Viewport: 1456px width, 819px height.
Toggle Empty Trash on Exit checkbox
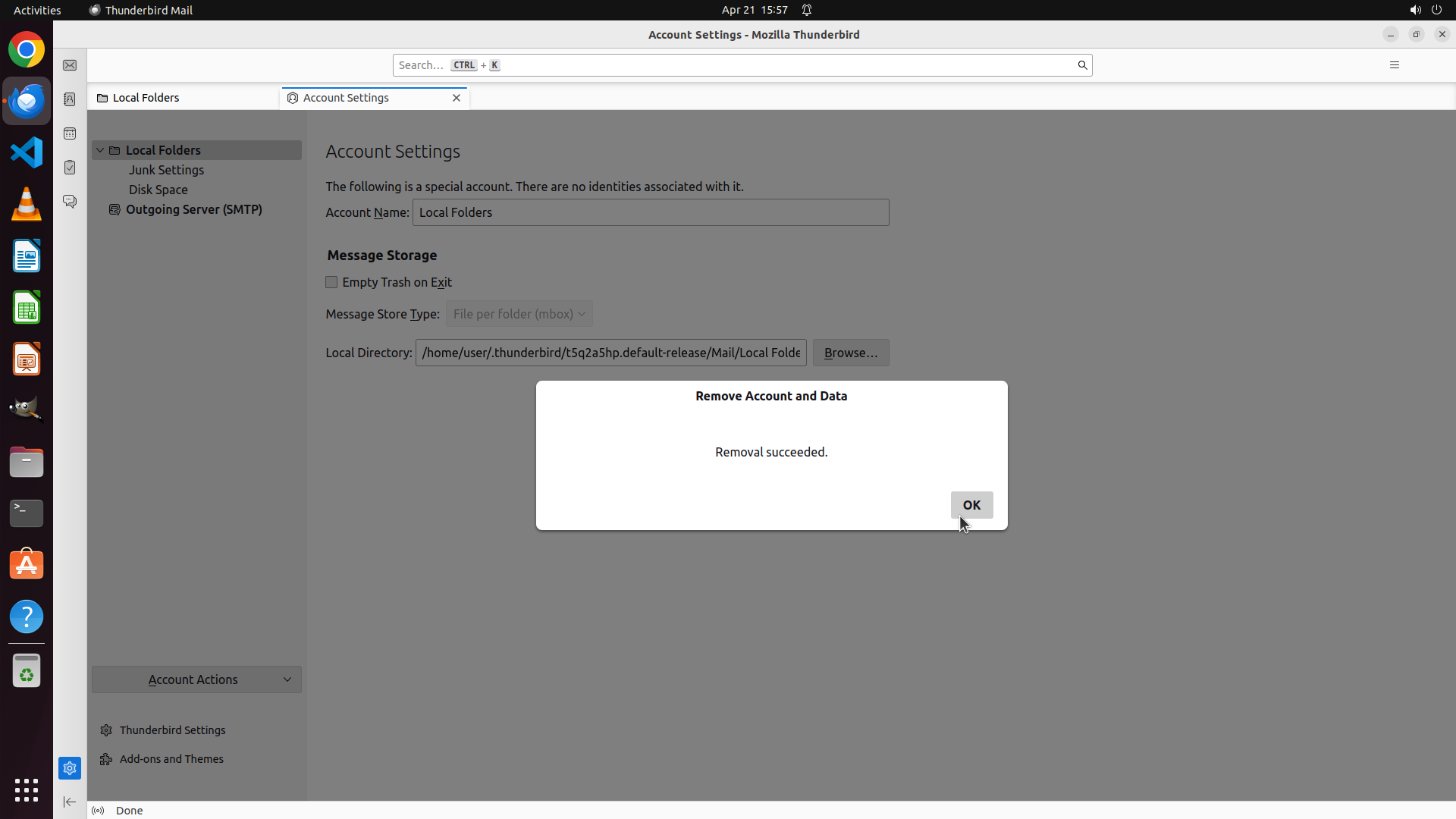pyautogui.click(x=331, y=282)
